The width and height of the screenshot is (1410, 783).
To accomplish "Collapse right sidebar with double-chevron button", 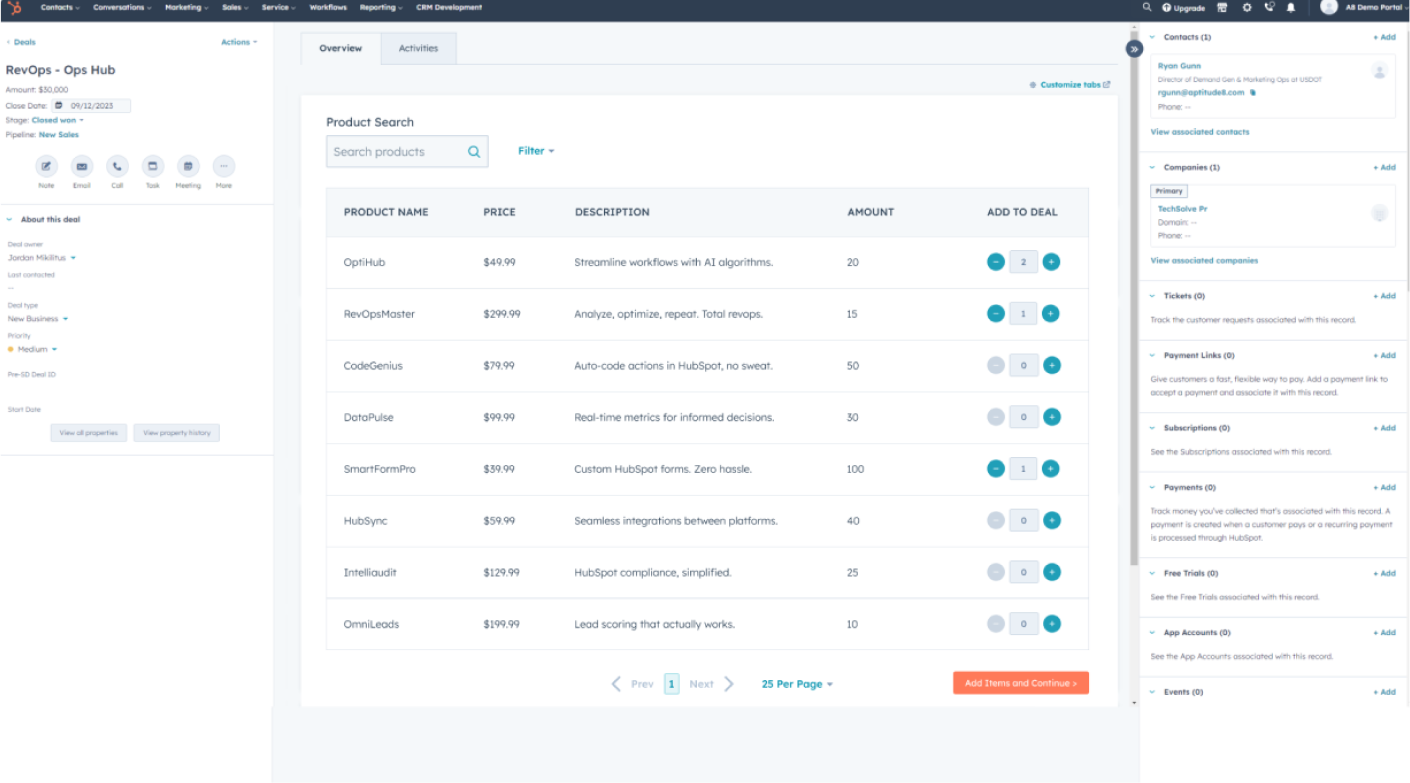I will click(x=1134, y=48).
